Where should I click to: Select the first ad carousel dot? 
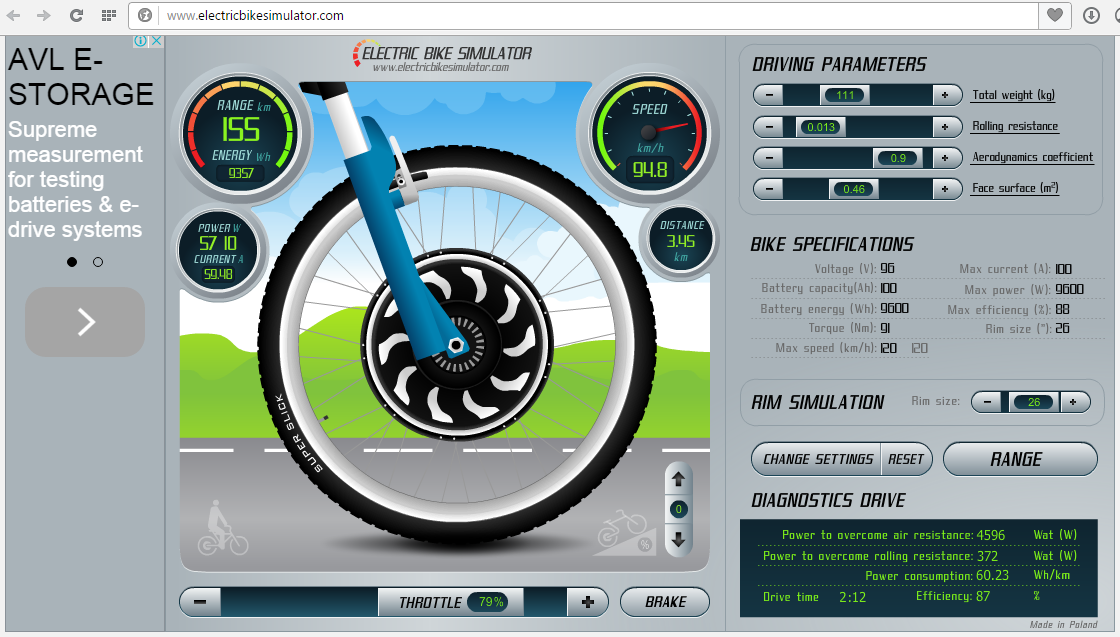[x=72, y=262]
